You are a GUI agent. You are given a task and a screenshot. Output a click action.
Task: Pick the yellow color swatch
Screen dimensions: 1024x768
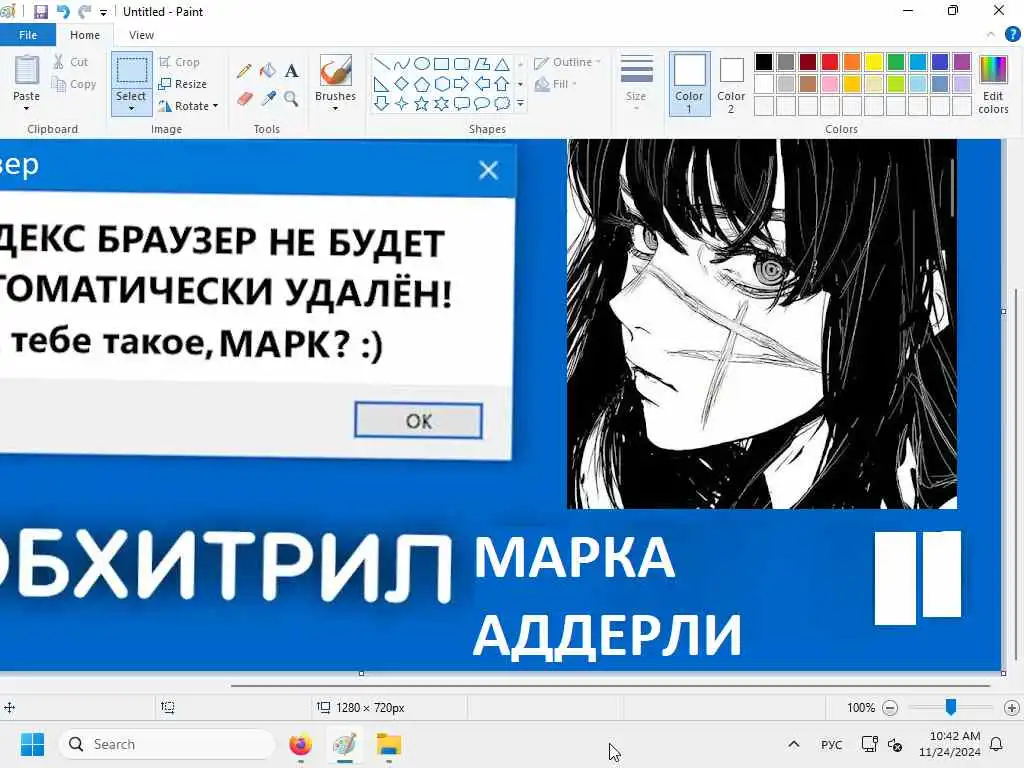pyautogui.click(x=874, y=62)
